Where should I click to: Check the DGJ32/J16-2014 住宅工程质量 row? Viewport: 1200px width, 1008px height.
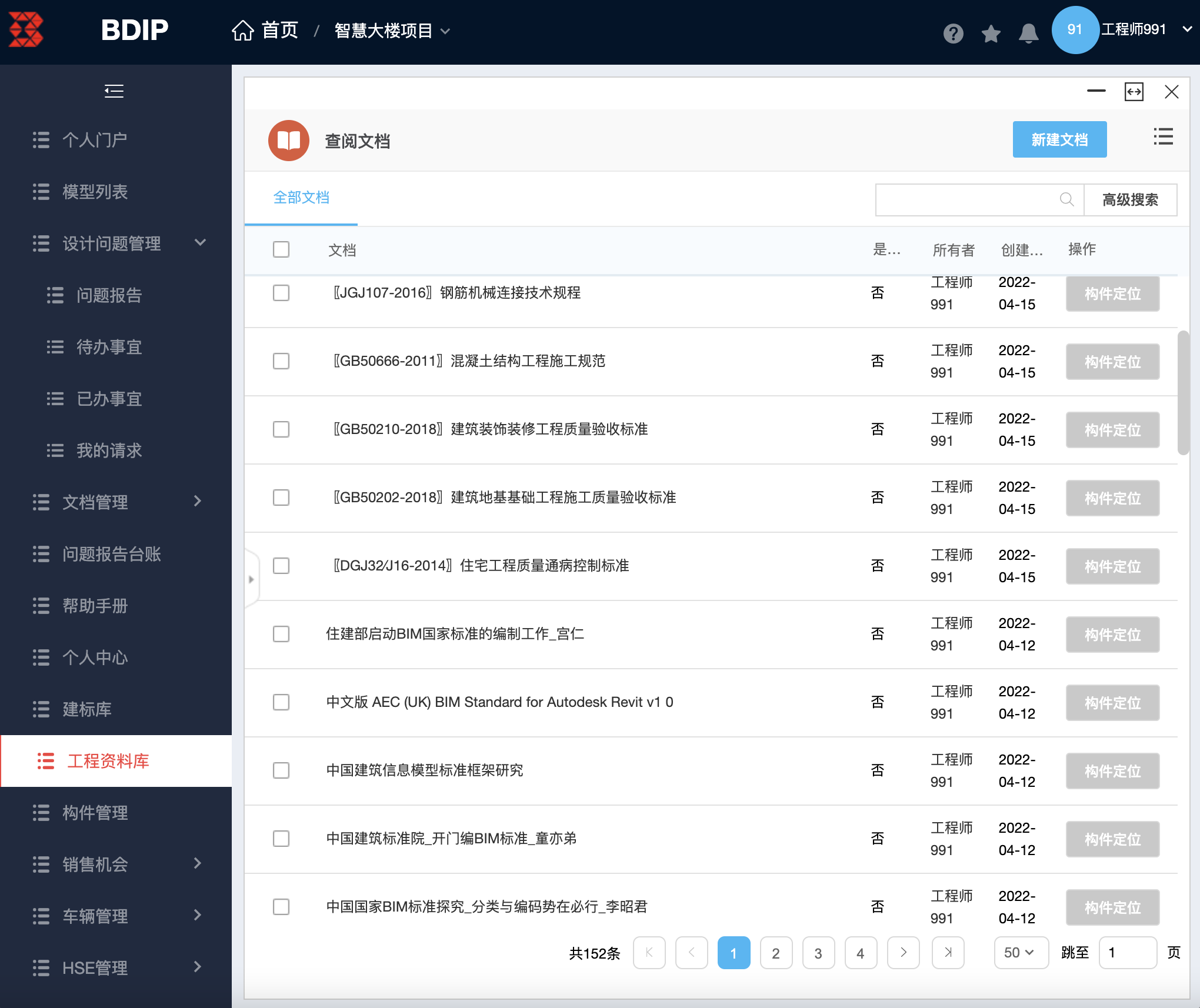point(281,566)
